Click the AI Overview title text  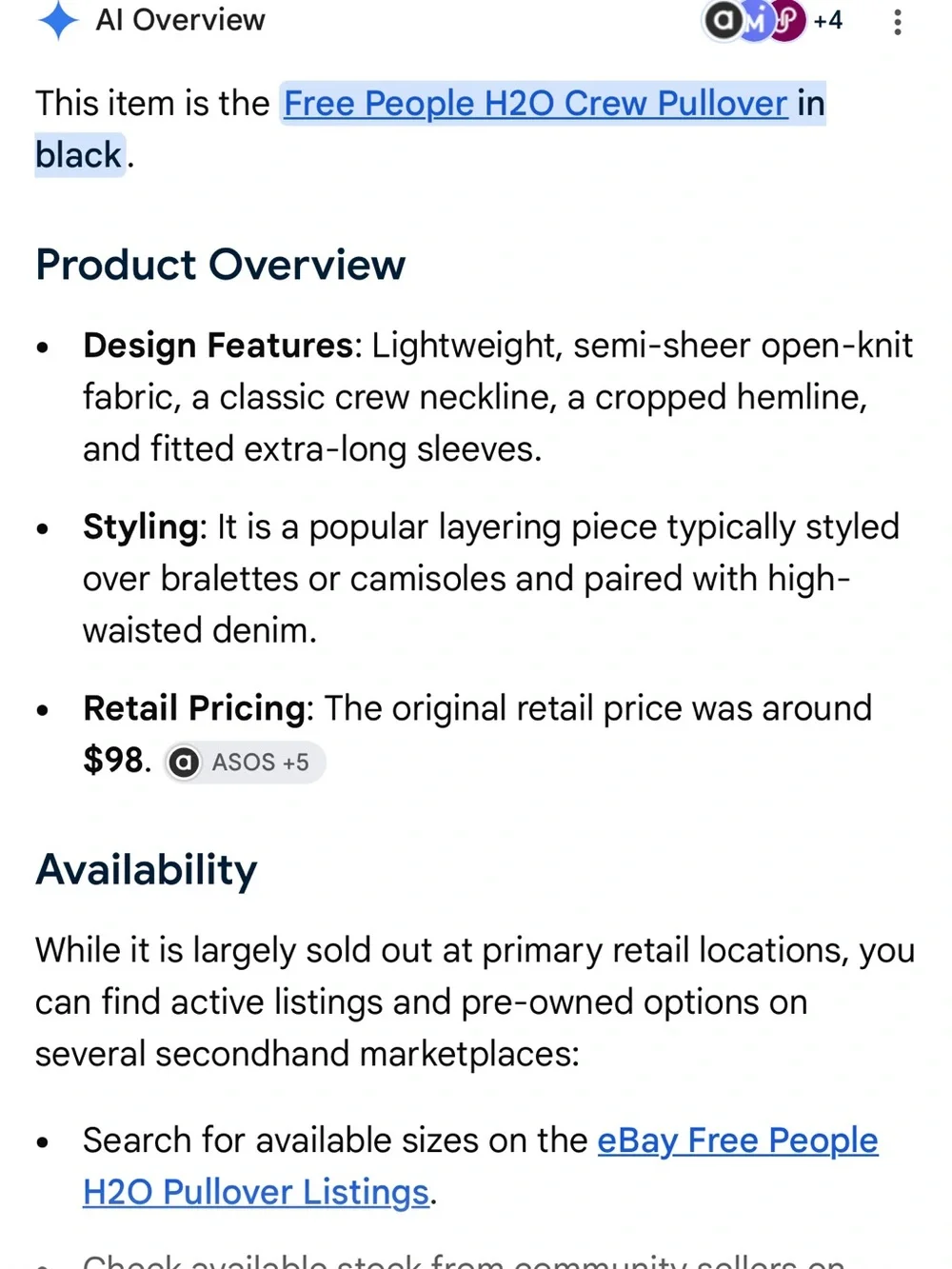180,20
